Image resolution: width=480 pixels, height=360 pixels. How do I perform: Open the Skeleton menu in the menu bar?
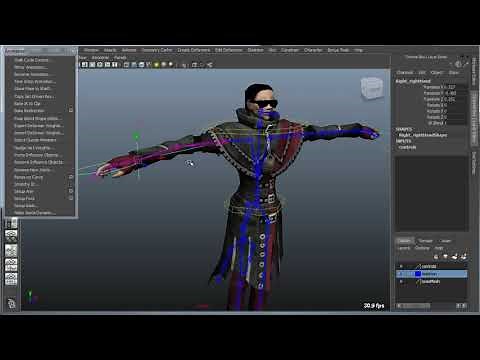(x=255, y=50)
